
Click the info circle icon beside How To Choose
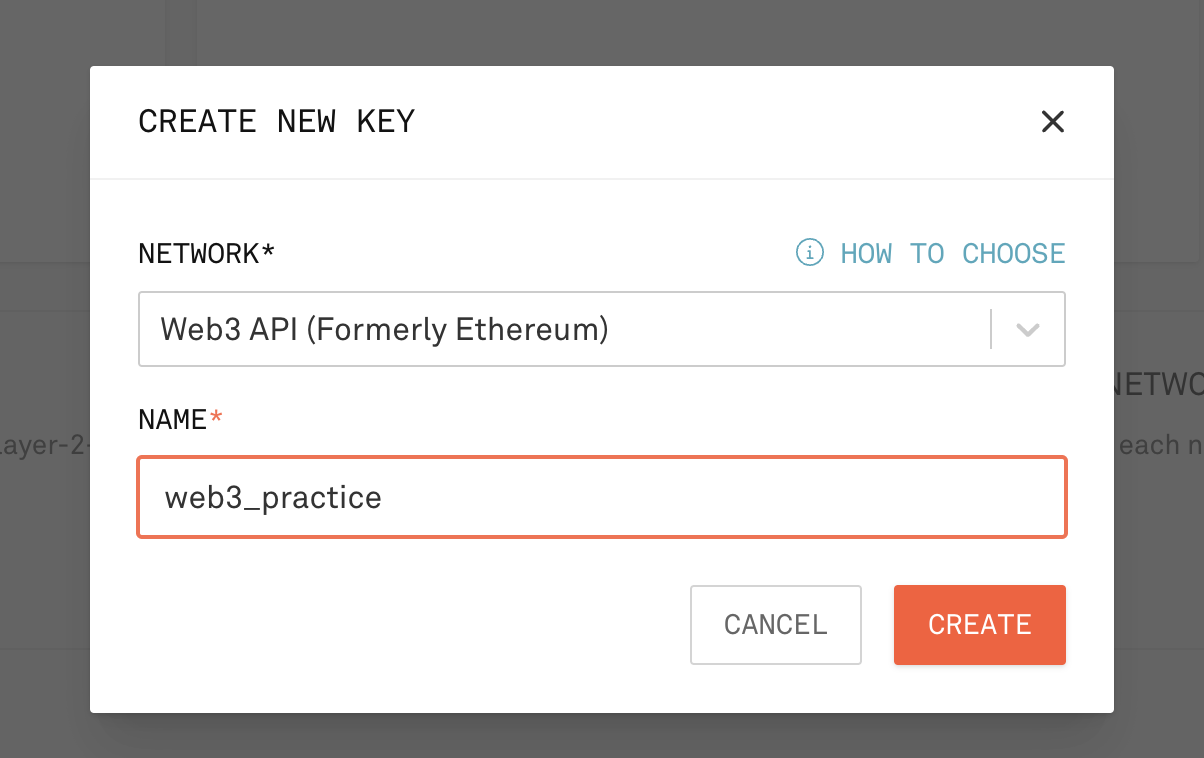809,253
